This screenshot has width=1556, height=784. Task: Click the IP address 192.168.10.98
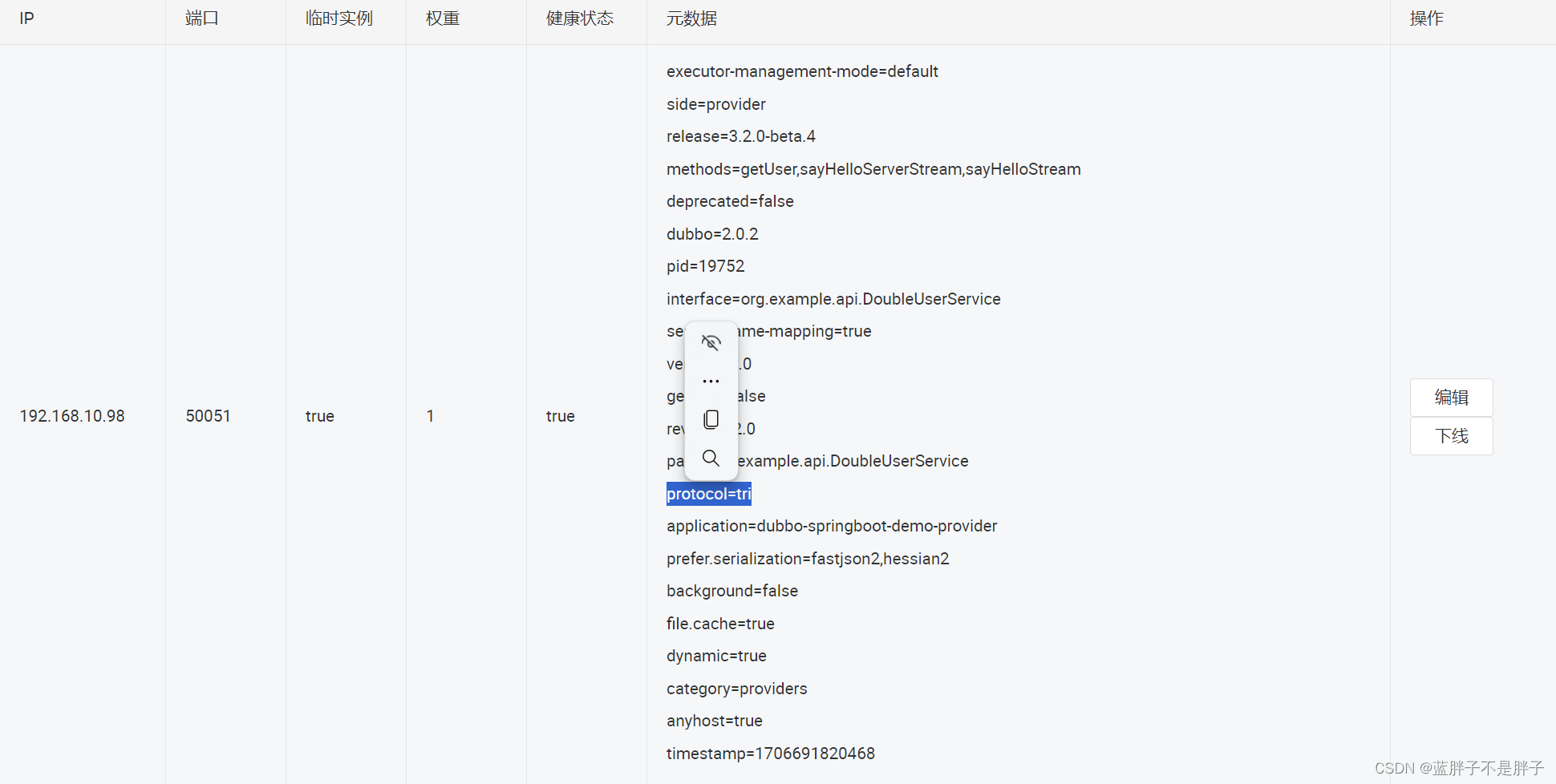(72, 416)
